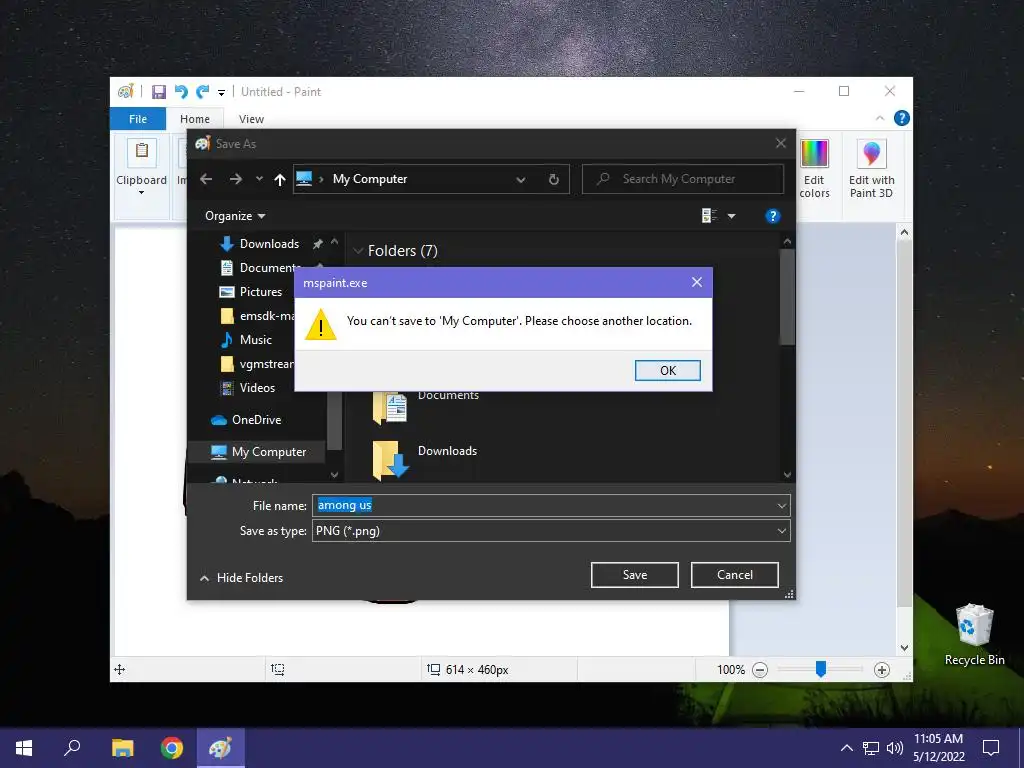Click the Back navigation arrow

coord(206,179)
